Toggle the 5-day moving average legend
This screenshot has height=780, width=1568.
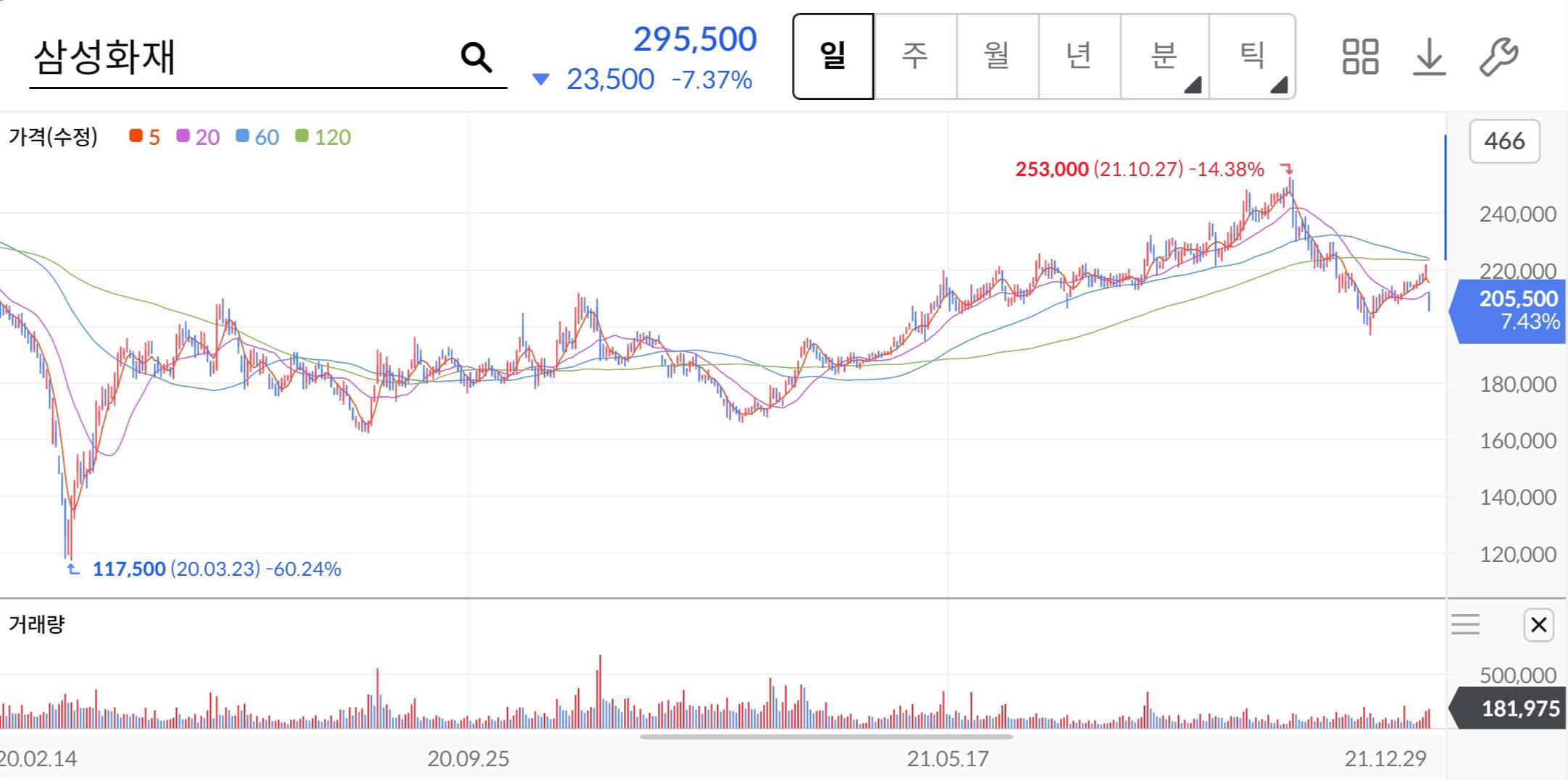(144, 137)
